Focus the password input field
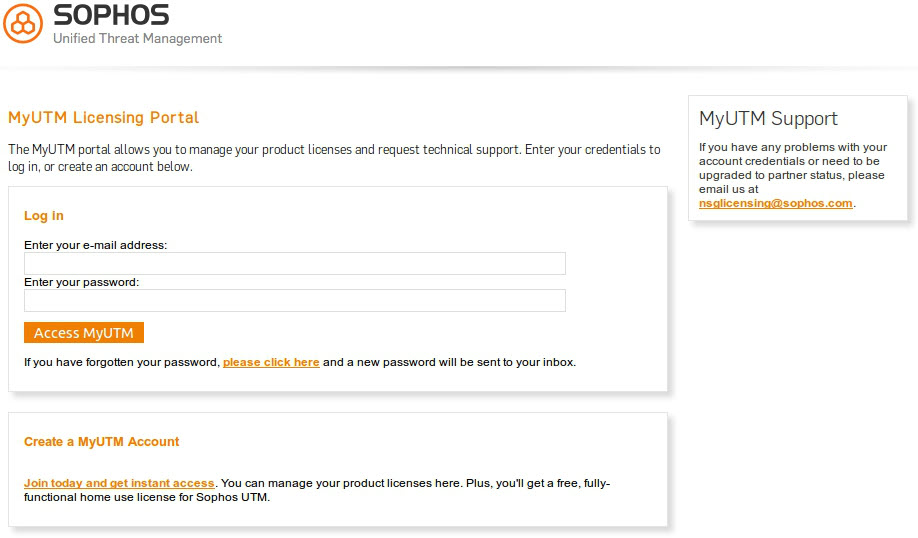Screen dimensions: 918x538 294,300
